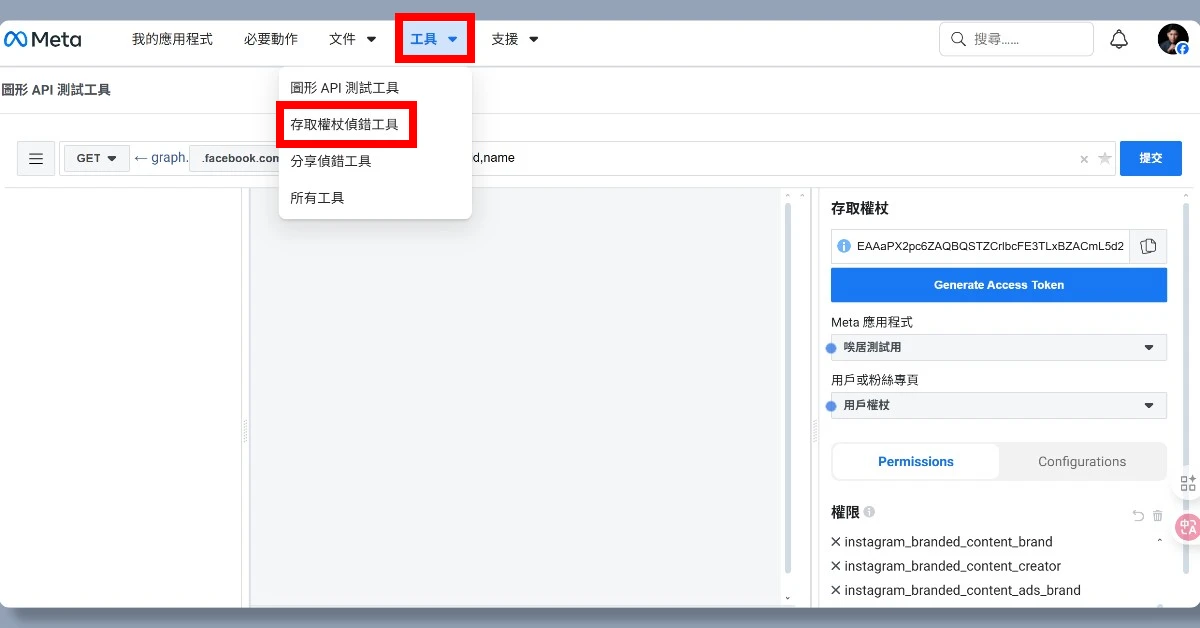The image size is (1200, 628).
Task: Go to 我的應用程式
Action: tap(173, 39)
